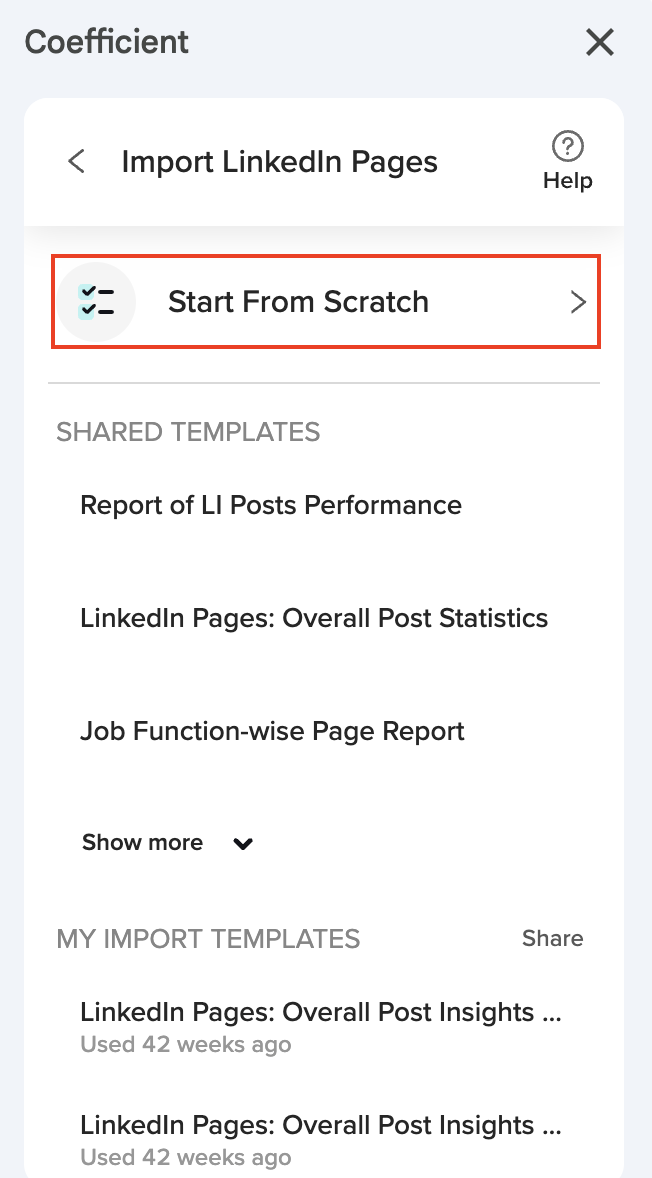Click the Help label text
This screenshot has height=1178, width=652.
(x=568, y=181)
